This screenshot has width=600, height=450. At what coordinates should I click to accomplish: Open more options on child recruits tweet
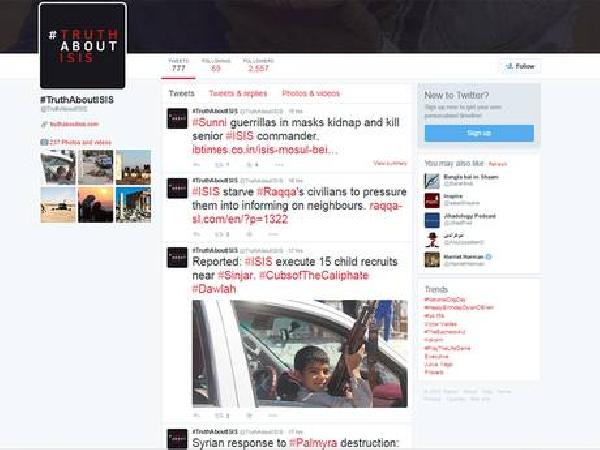(x=273, y=415)
